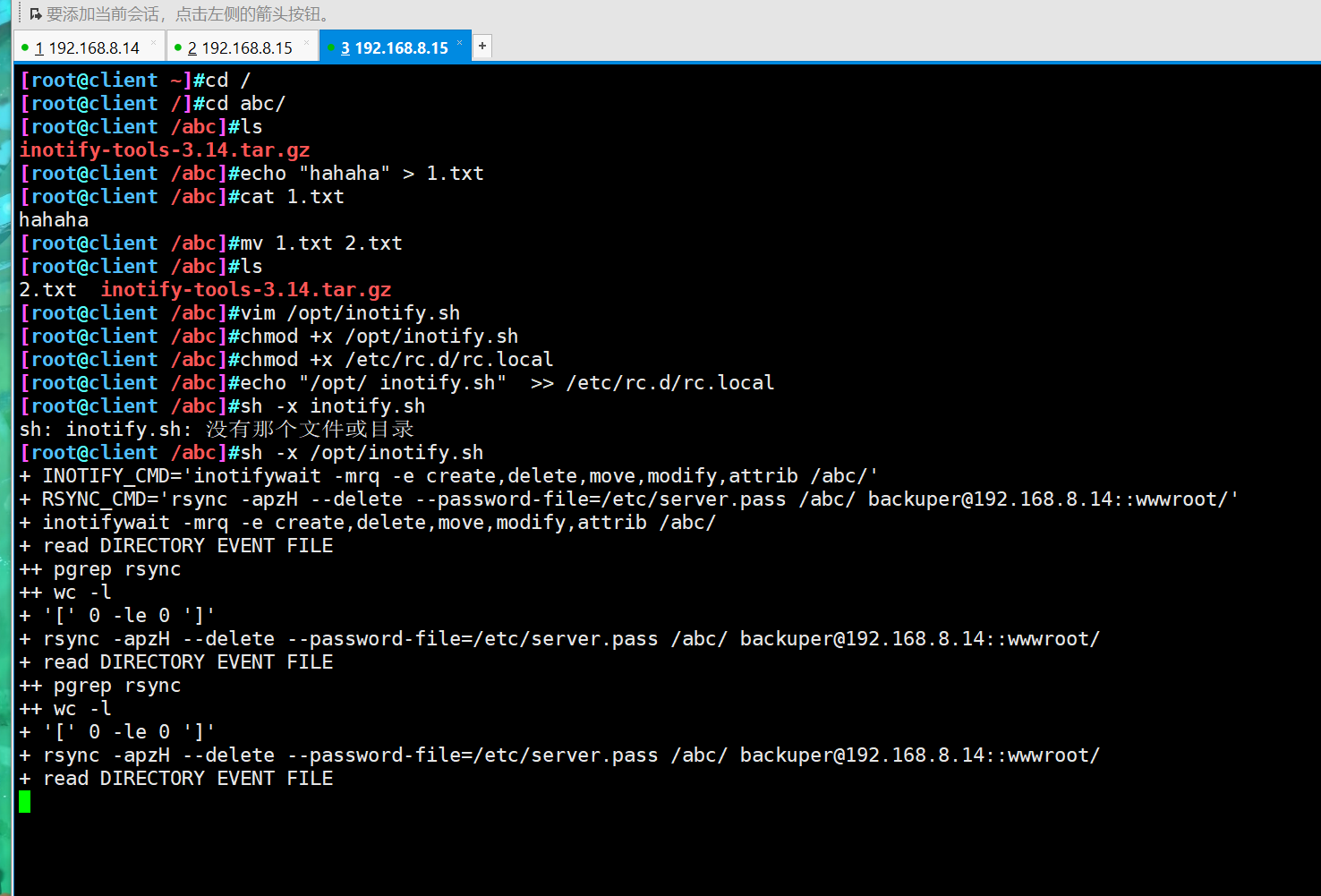Close the active tab 3 192.168.8.15
The height and width of the screenshot is (896, 1321).
pos(460,42)
